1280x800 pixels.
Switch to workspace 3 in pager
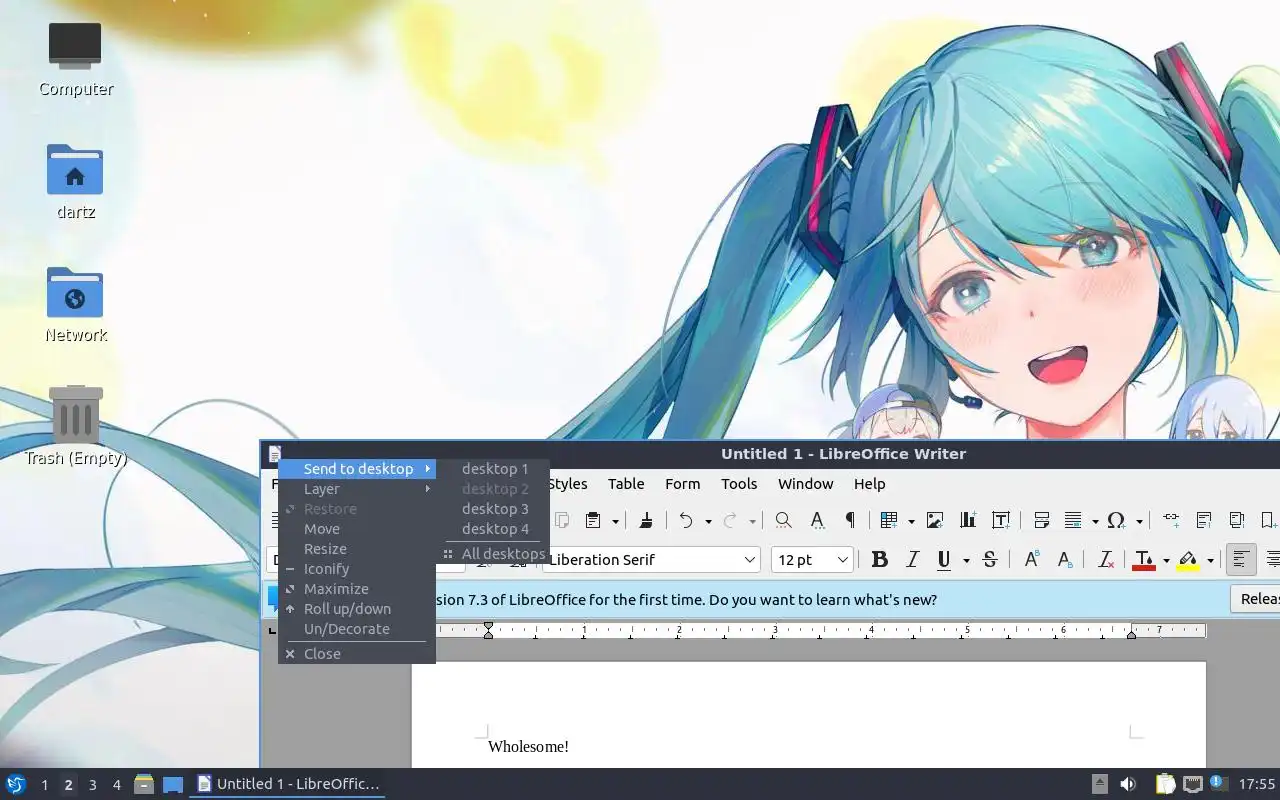pyautogui.click(x=92, y=785)
